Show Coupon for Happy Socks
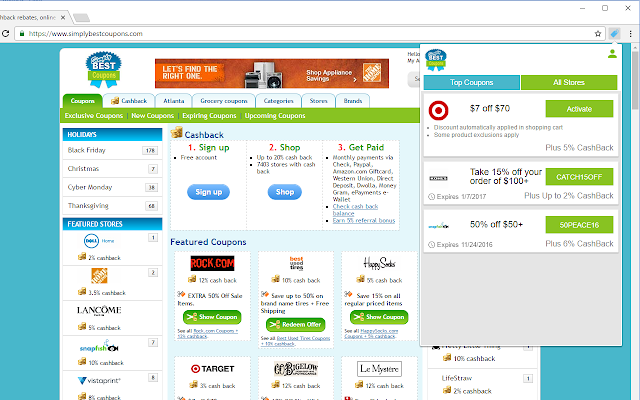This screenshot has width=640, height=400. tap(379, 317)
